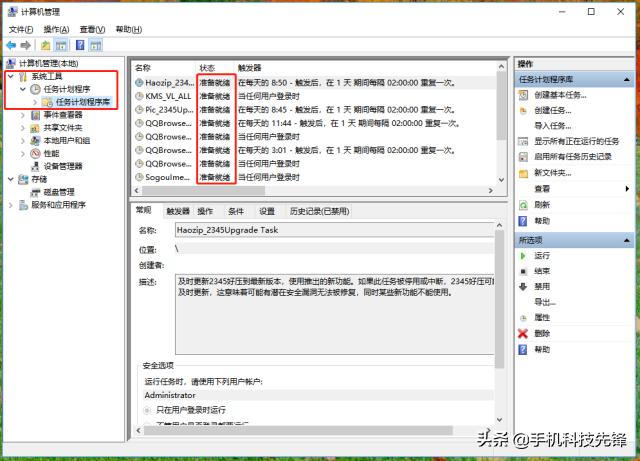Switch to the 操作 tab in details
The width and height of the screenshot is (640, 461).
click(205, 211)
